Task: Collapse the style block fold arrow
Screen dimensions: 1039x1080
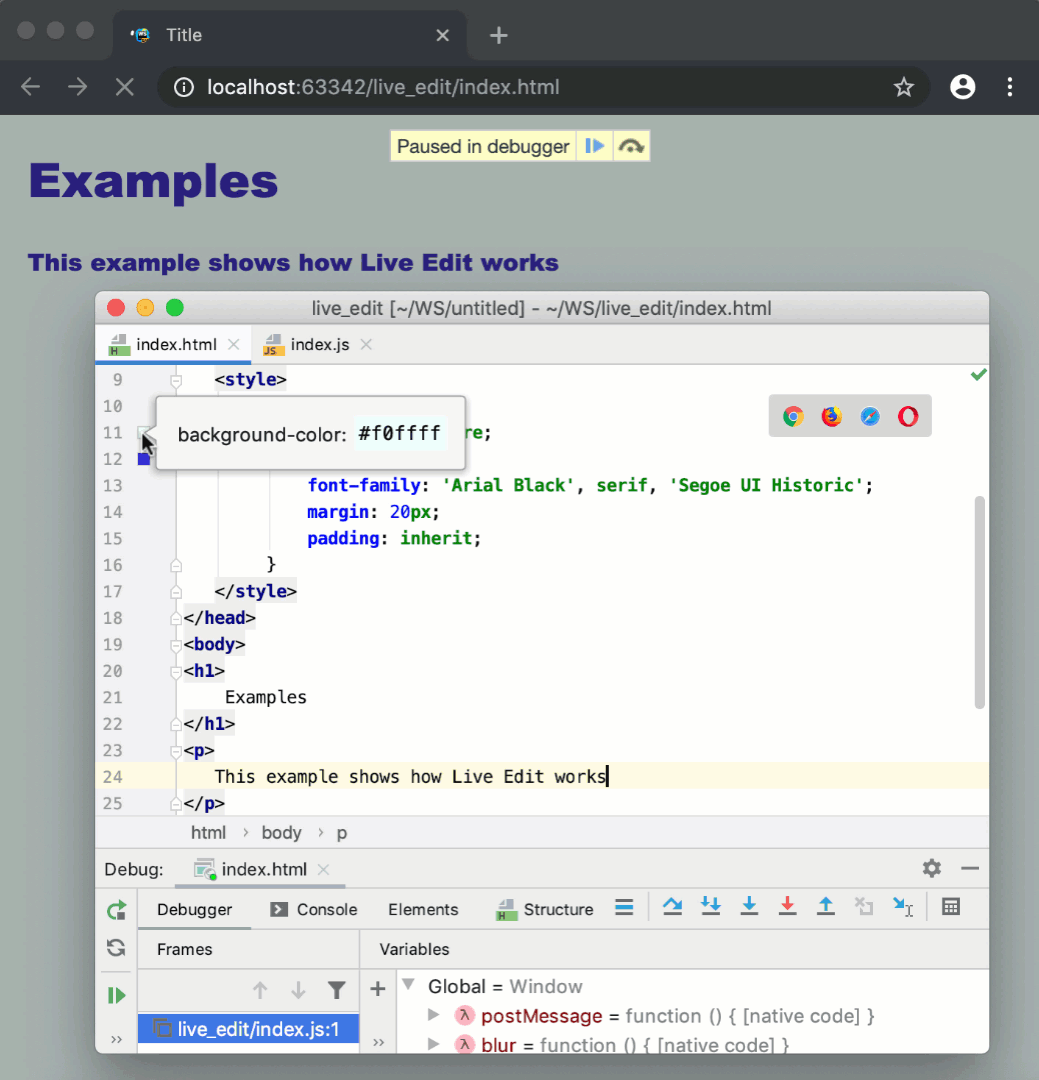Action: [176, 380]
